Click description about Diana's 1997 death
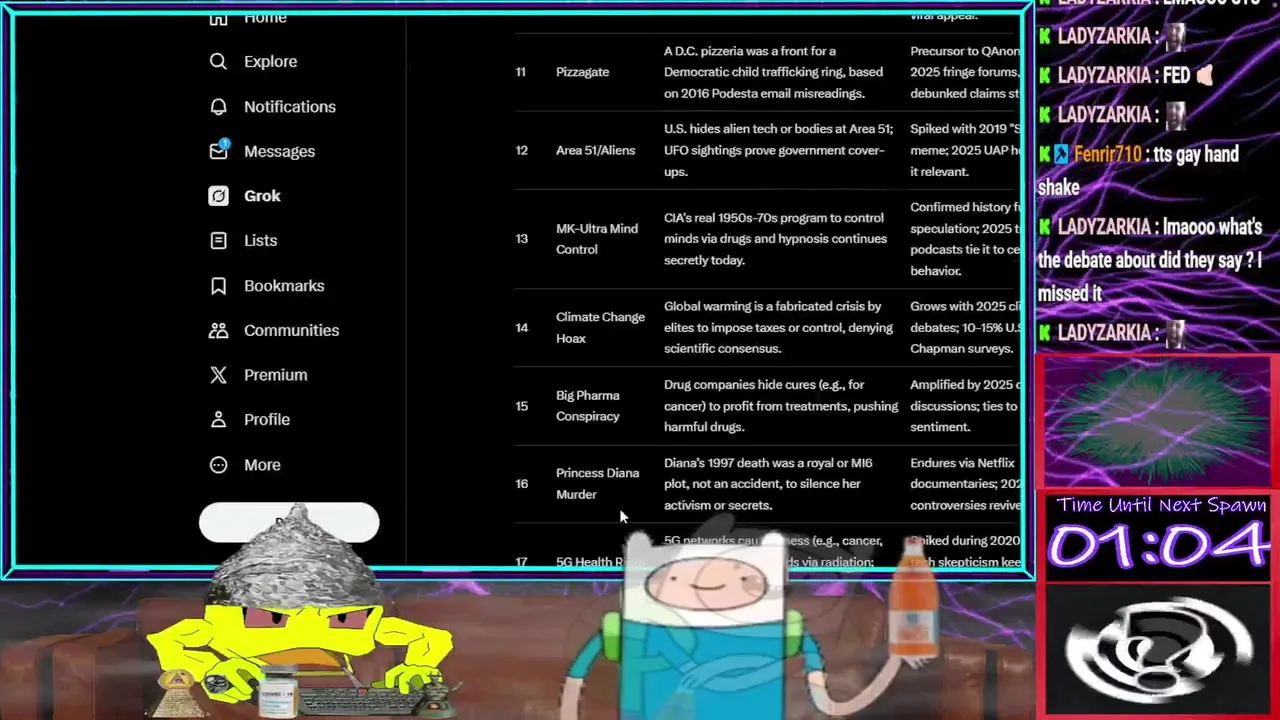The image size is (1280, 720). click(768, 483)
